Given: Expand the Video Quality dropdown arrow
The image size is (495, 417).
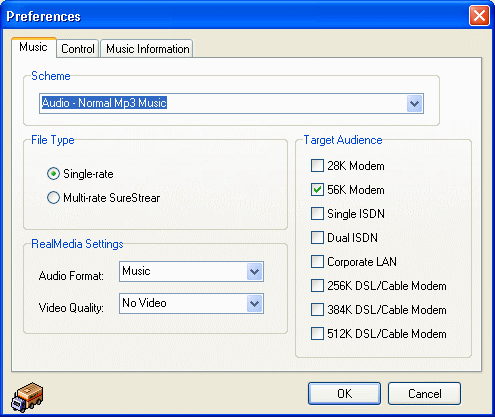Looking at the screenshot, I should pyautogui.click(x=255, y=304).
